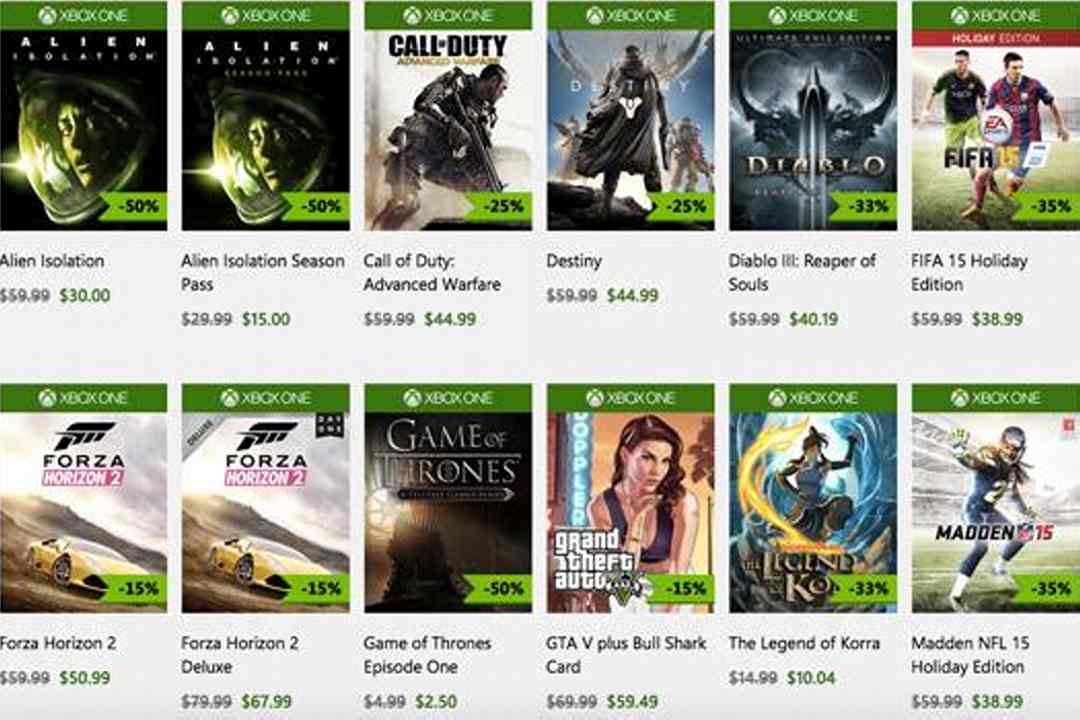Click the $10.04 price for The Legend of Korra

point(811,678)
